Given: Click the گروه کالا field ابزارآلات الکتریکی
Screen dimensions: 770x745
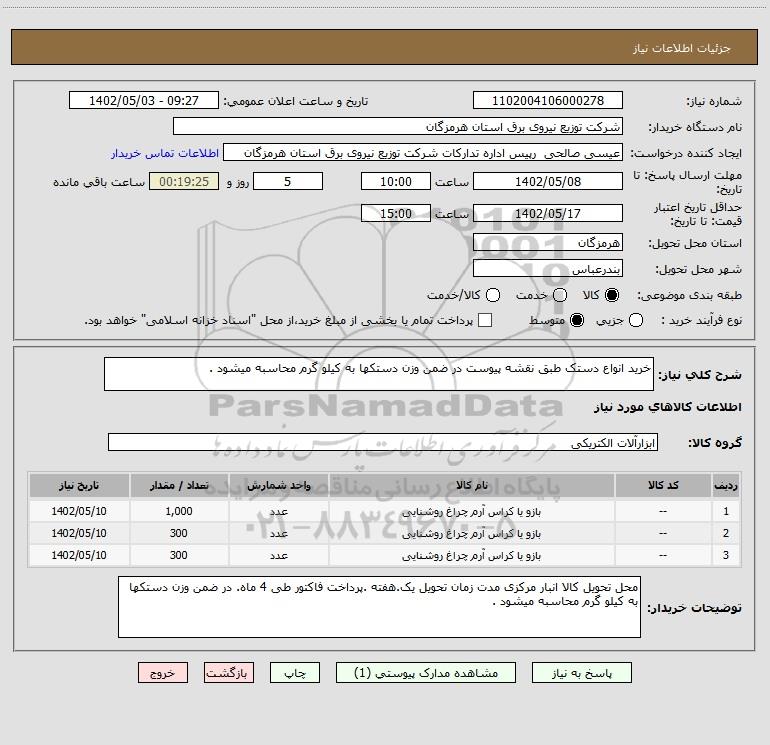Looking at the screenshot, I should [x=383, y=442].
